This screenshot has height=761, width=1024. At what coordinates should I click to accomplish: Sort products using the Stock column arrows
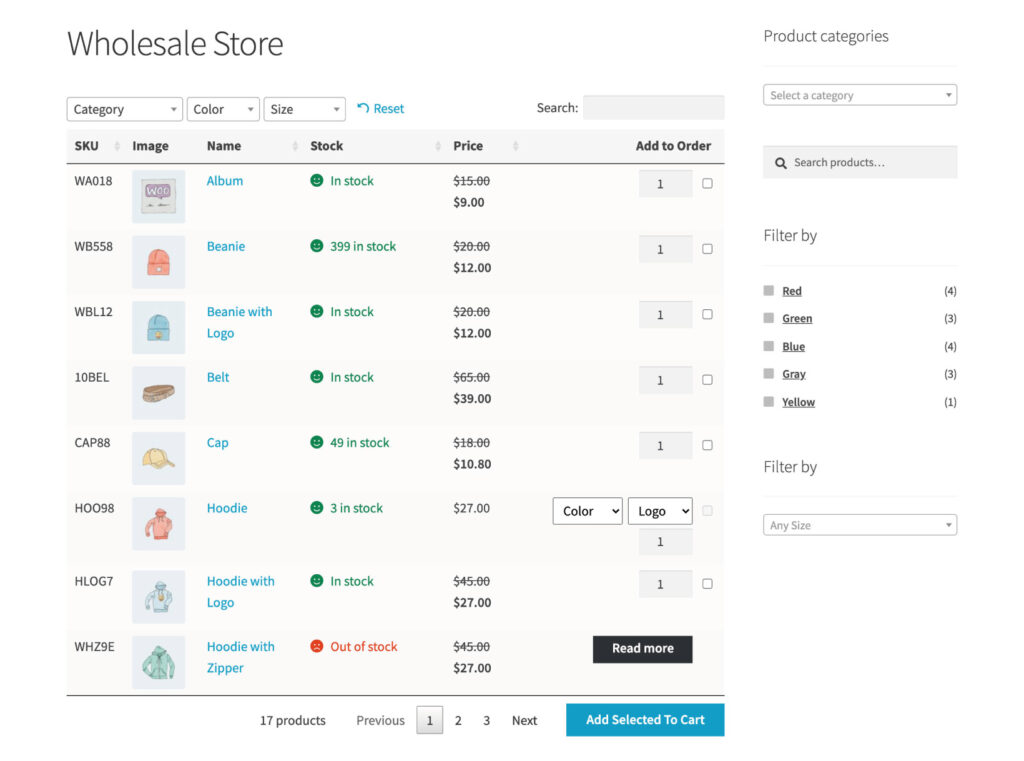438,145
